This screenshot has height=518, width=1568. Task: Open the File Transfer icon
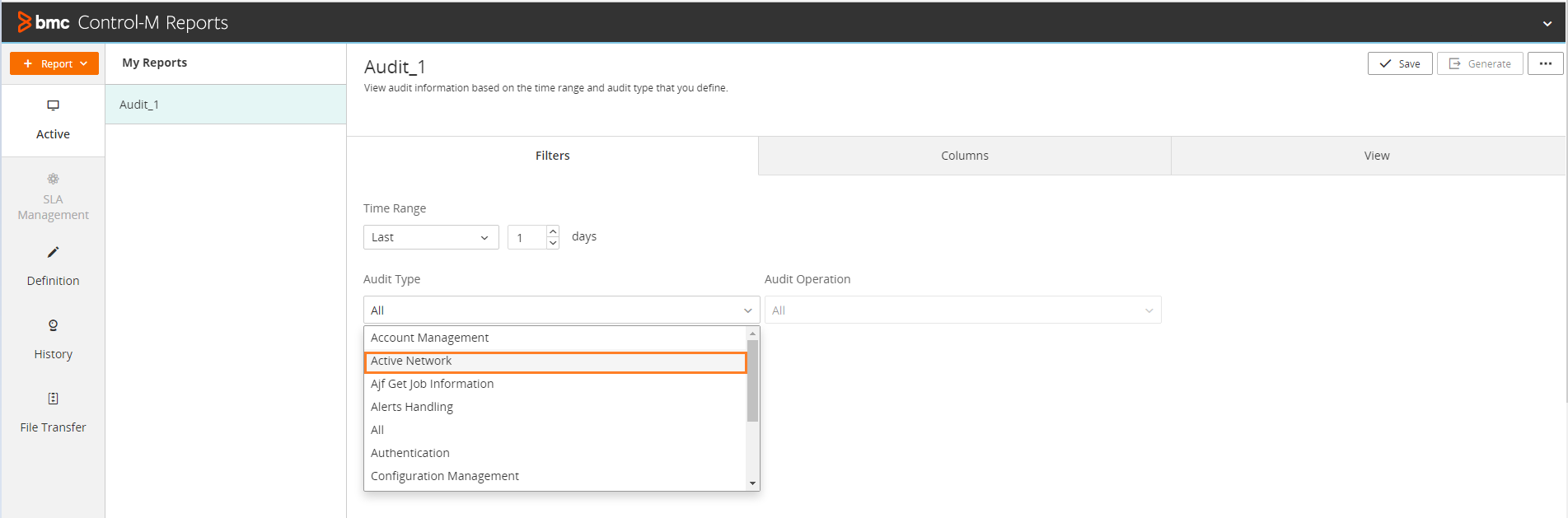pos(53,399)
